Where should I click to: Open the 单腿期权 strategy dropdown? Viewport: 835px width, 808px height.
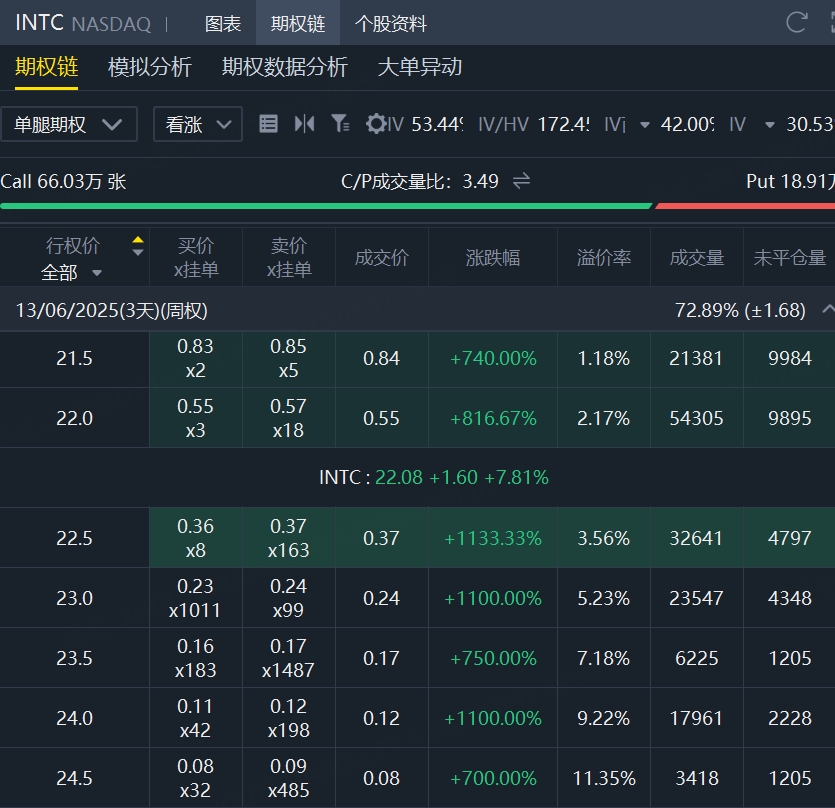click(x=69, y=124)
